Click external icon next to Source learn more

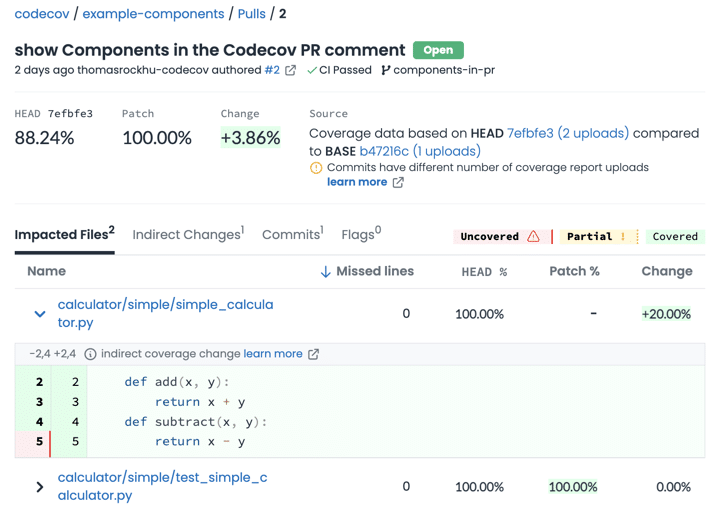click(x=398, y=183)
